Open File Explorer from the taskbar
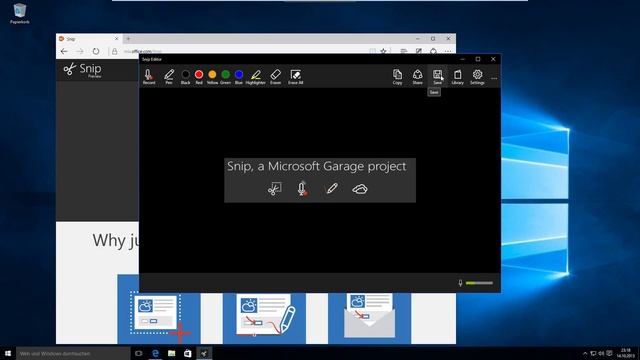 pyautogui.click(x=171, y=353)
